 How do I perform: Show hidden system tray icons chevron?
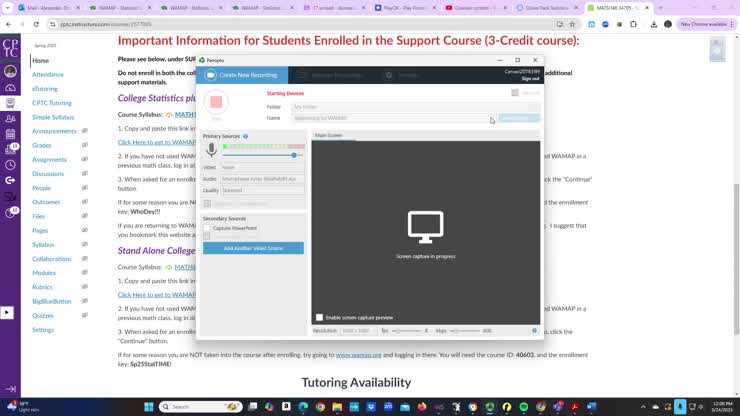click(x=643, y=407)
